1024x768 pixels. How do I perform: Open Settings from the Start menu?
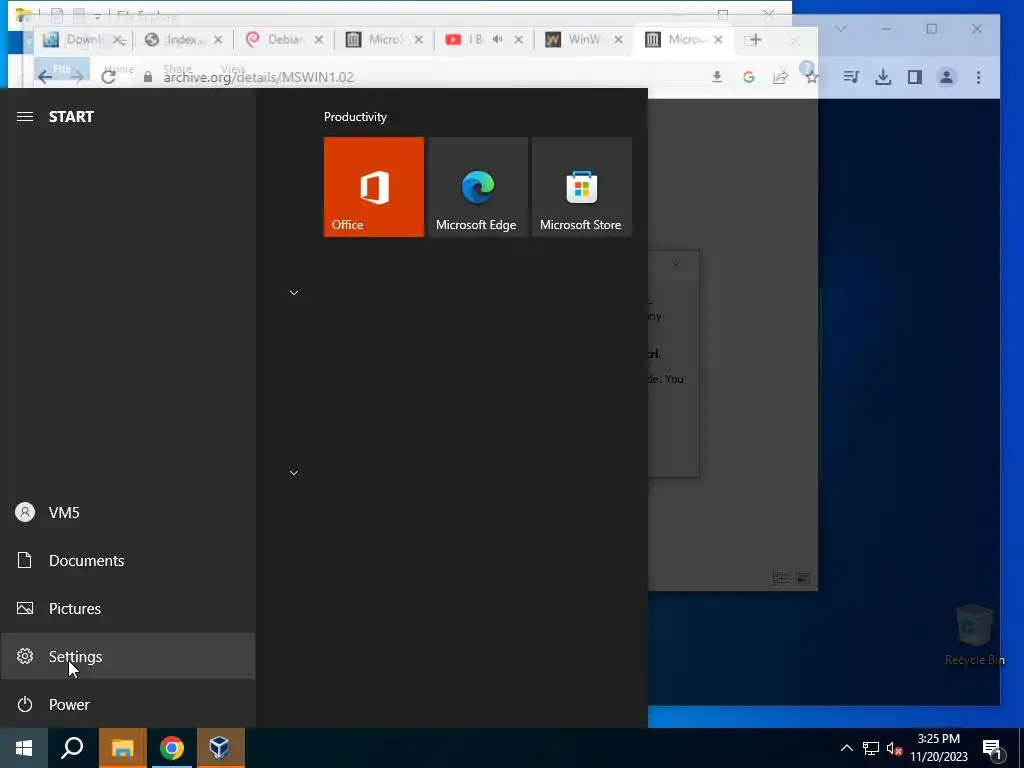click(x=127, y=656)
